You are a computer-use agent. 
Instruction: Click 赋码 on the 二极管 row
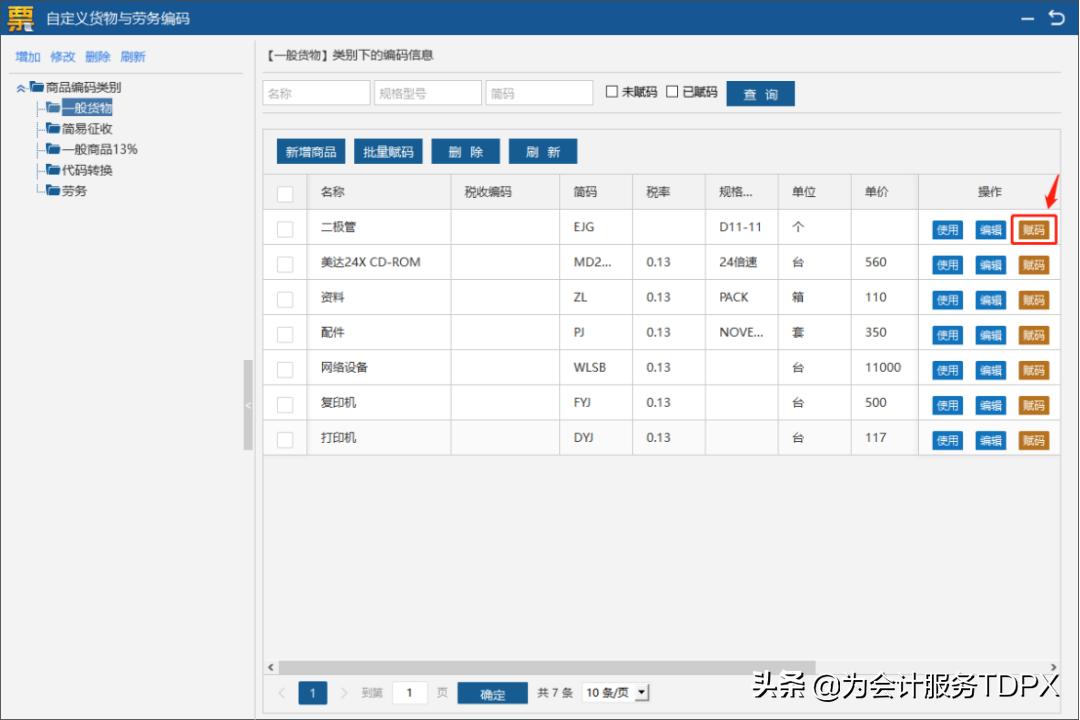tap(1034, 229)
